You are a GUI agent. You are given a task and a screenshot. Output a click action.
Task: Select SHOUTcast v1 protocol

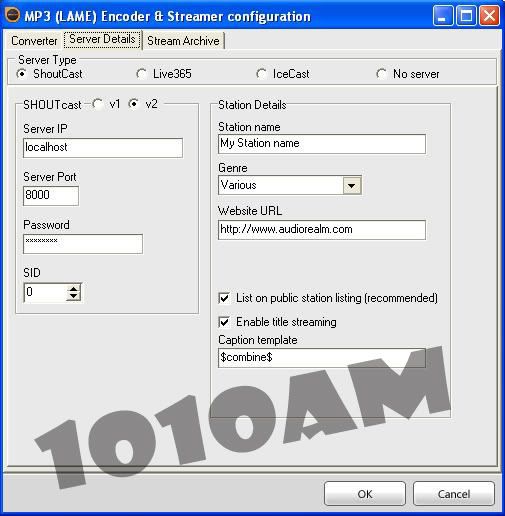tap(98, 104)
